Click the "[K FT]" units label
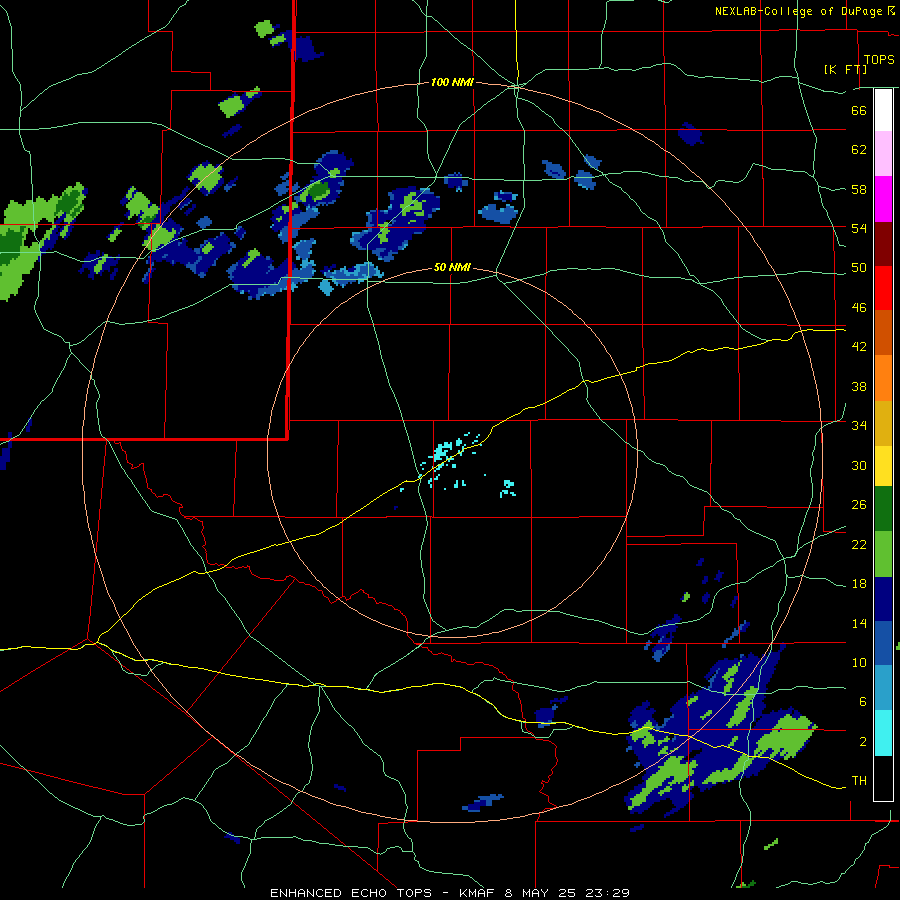This screenshot has height=900, width=900. [x=845, y=69]
